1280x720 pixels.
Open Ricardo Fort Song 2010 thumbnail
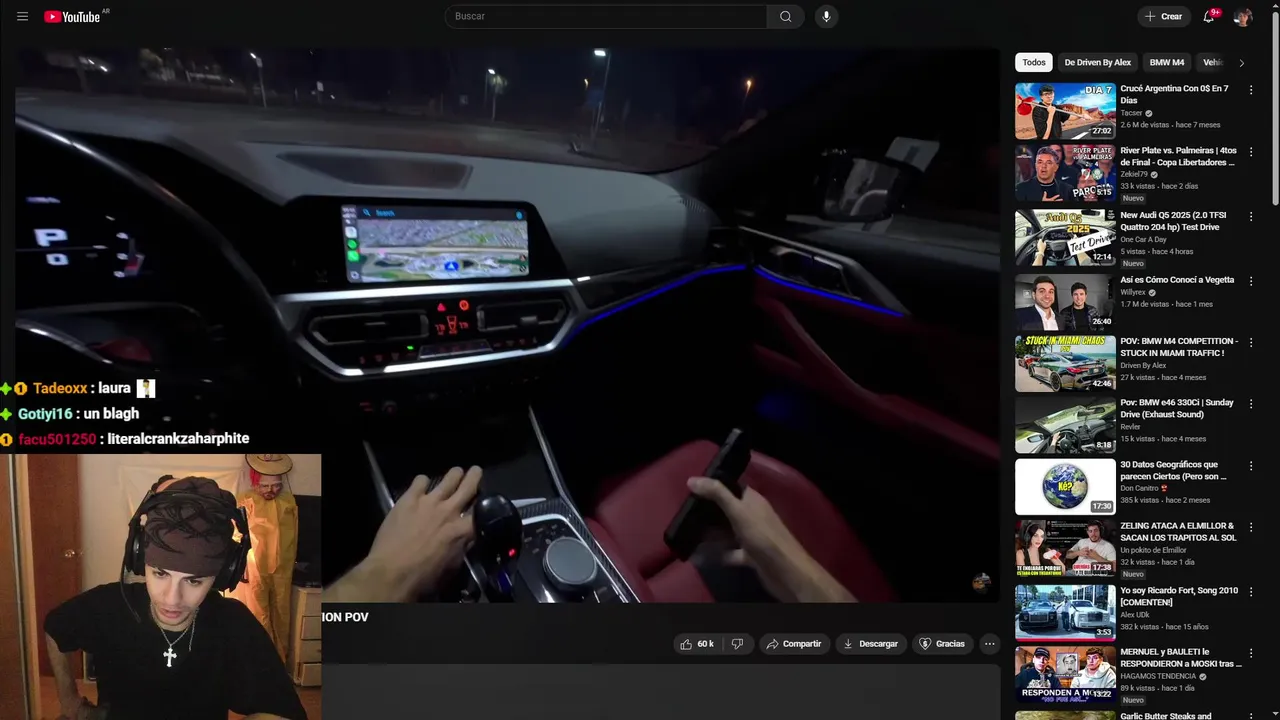tap(1065, 612)
